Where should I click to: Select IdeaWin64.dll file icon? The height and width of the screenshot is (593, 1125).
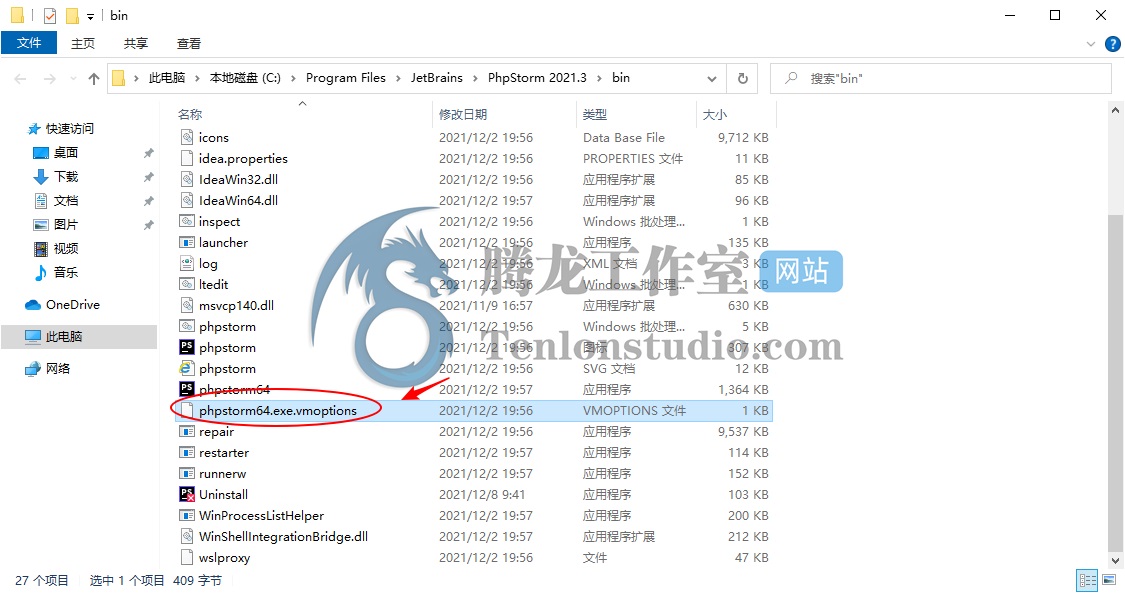187,200
